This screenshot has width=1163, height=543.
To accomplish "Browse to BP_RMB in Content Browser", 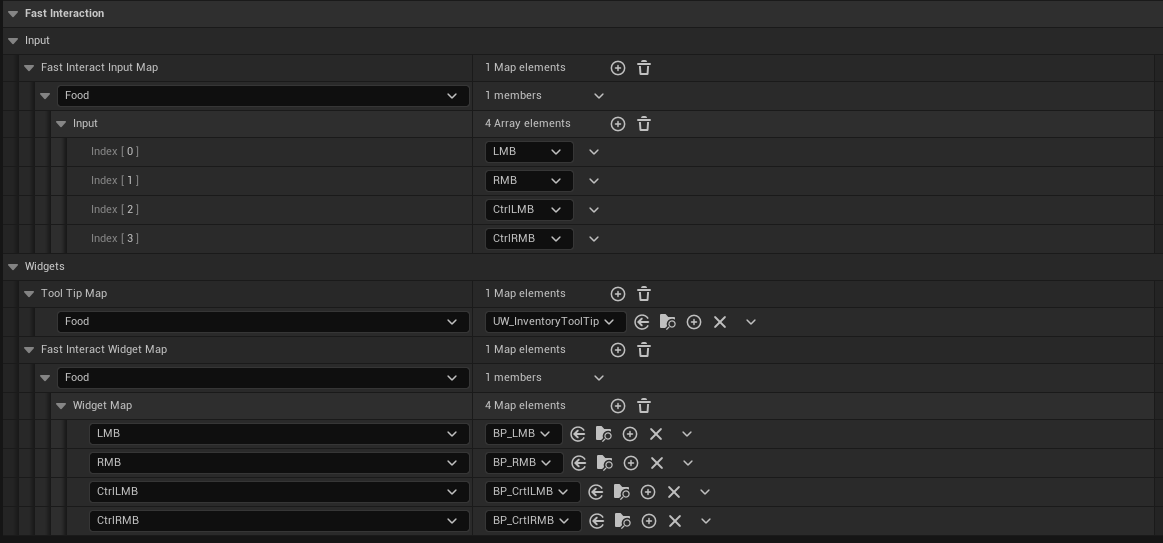I will 604,463.
